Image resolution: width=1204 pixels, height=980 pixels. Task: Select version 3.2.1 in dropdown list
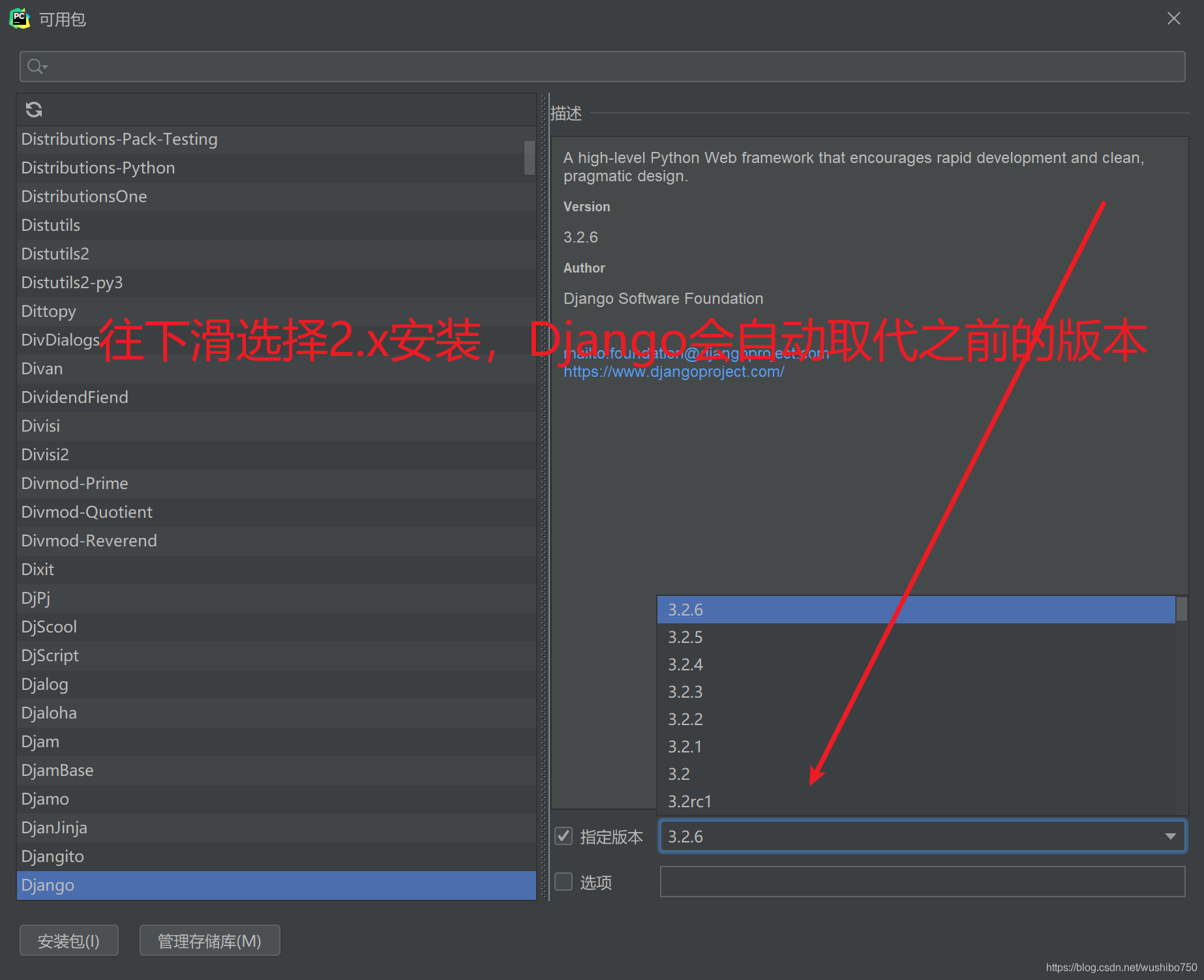916,747
